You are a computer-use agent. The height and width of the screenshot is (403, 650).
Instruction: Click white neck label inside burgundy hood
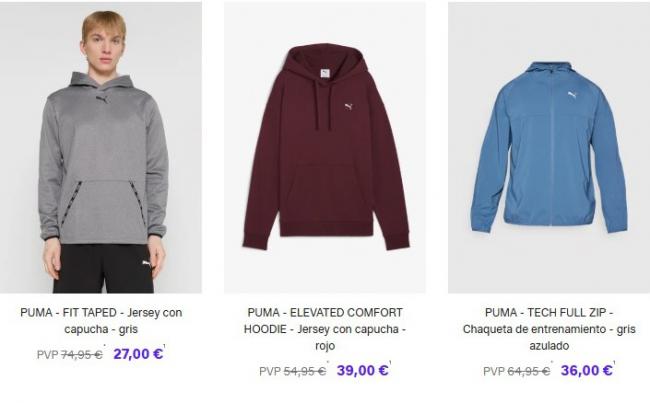click(x=325, y=73)
